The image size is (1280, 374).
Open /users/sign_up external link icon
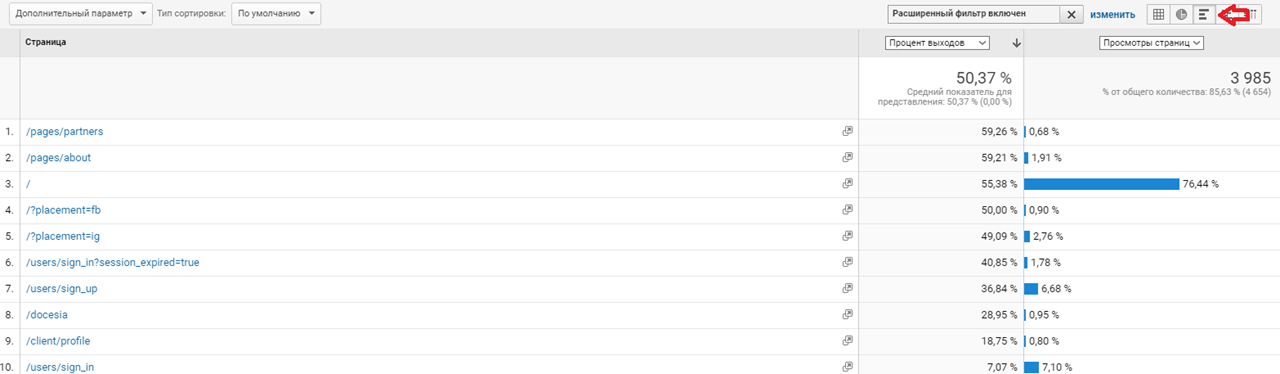click(x=847, y=288)
